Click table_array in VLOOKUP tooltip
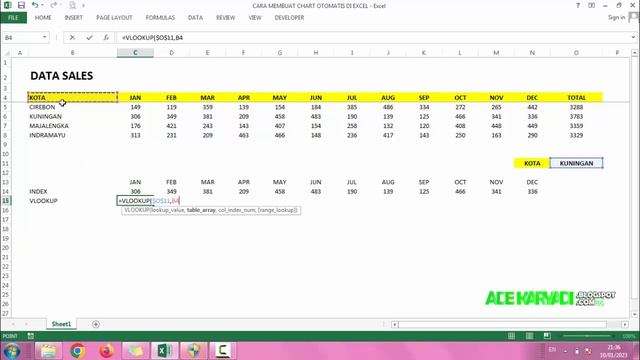The width and height of the screenshot is (640, 360). [201, 210]
